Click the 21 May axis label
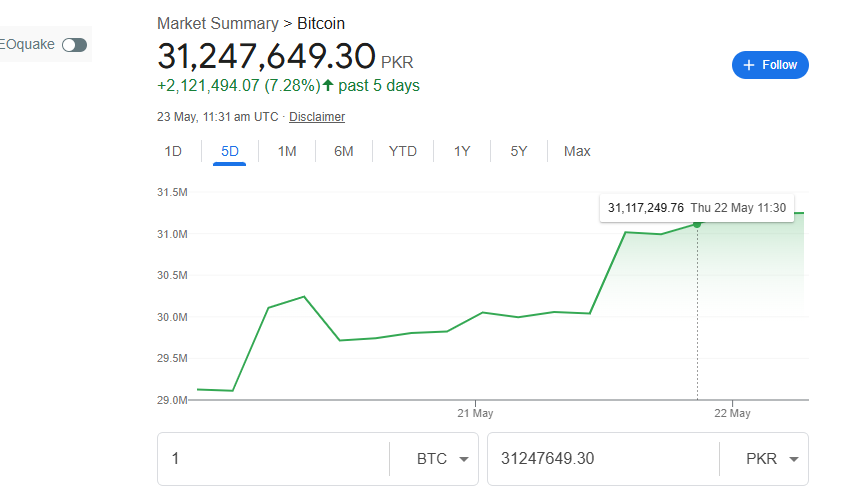The image size is (853, 495). point(475,413)
